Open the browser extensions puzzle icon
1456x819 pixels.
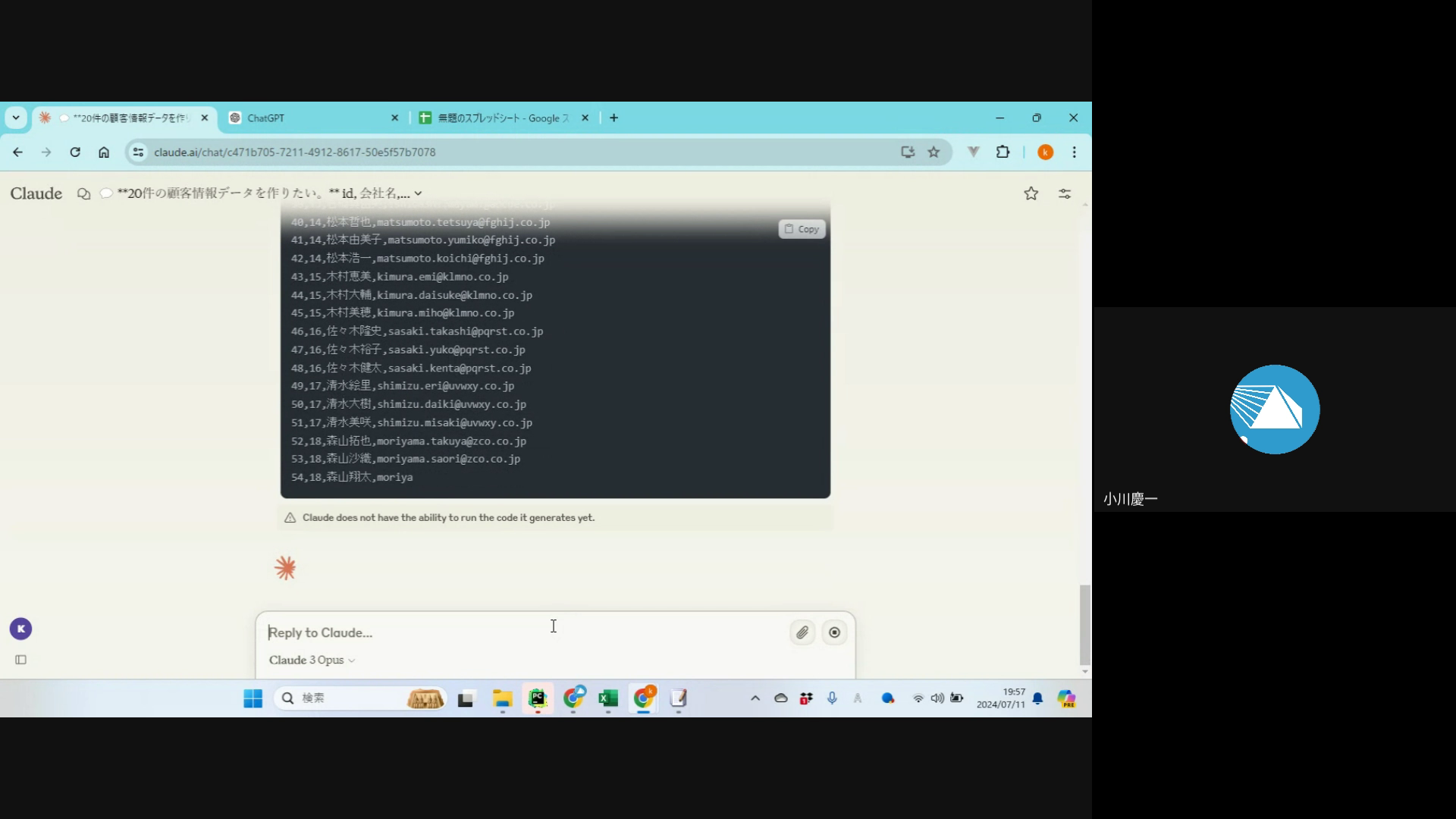pos(1003,152)
